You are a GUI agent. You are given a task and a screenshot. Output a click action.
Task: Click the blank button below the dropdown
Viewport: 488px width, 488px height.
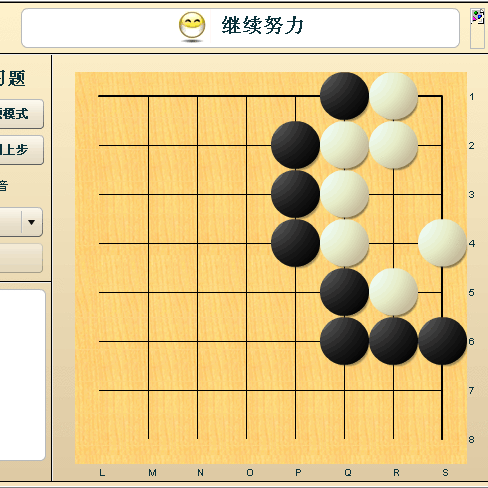pyautogui.click(x=21, y=258)
